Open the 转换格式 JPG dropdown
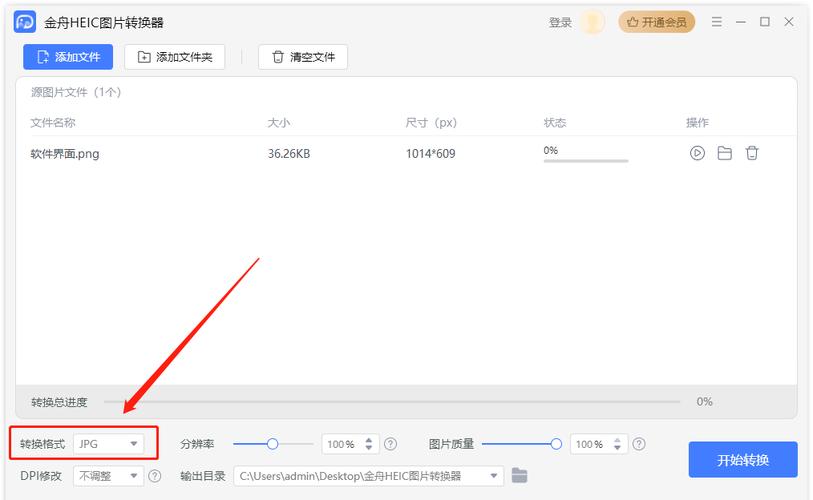813x500 pixels. [108, 444]
